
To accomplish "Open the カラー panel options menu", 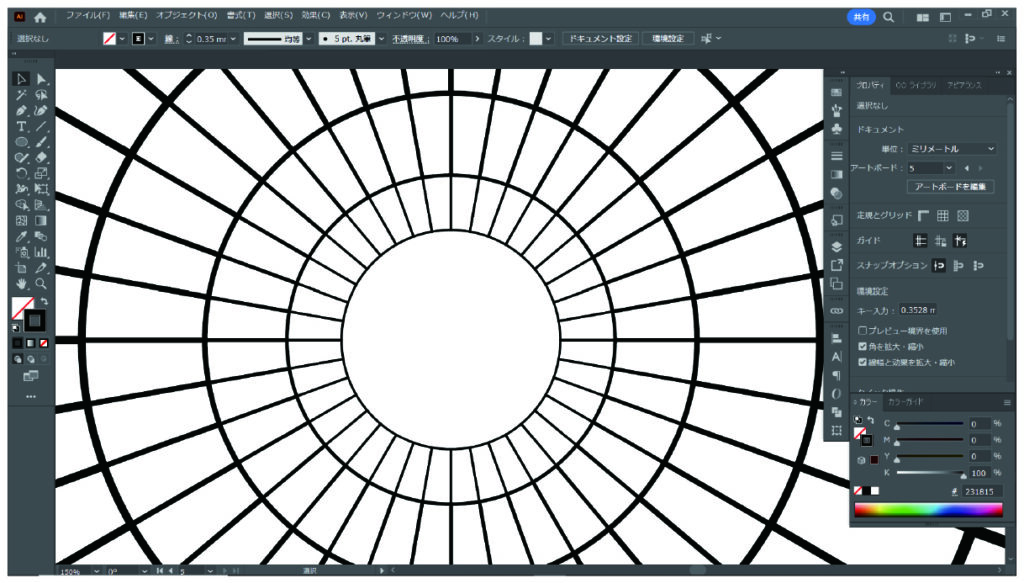I will 1006,403.
